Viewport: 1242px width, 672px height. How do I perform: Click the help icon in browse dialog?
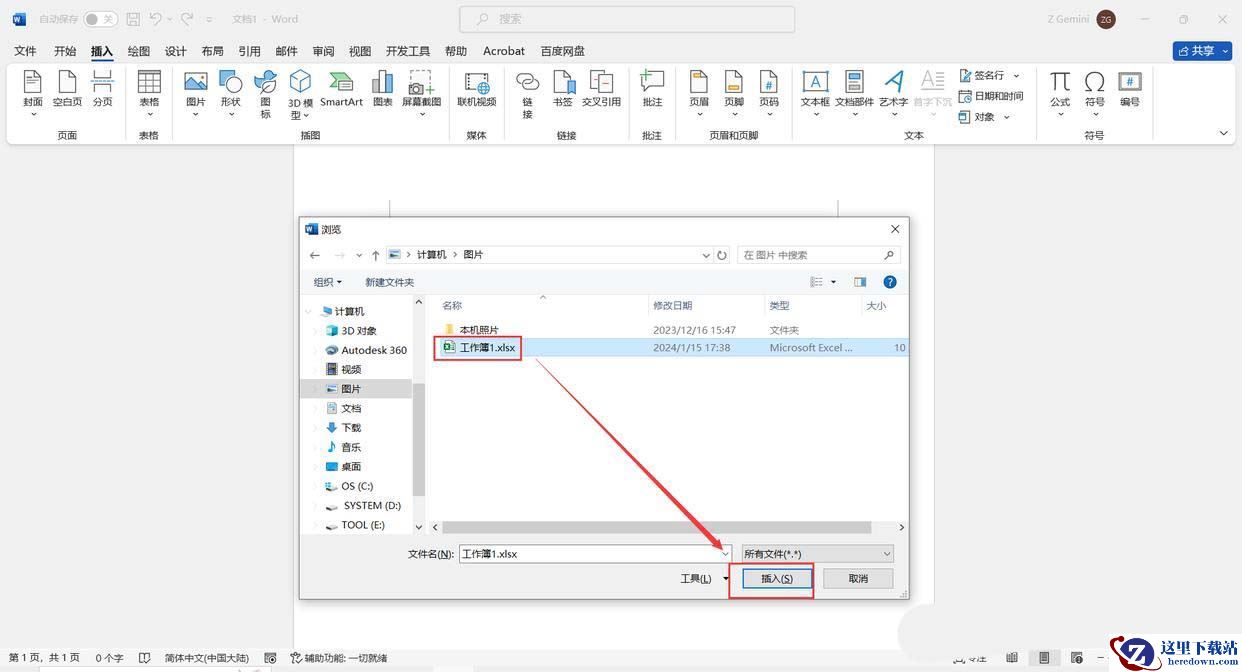coord(890,282)
